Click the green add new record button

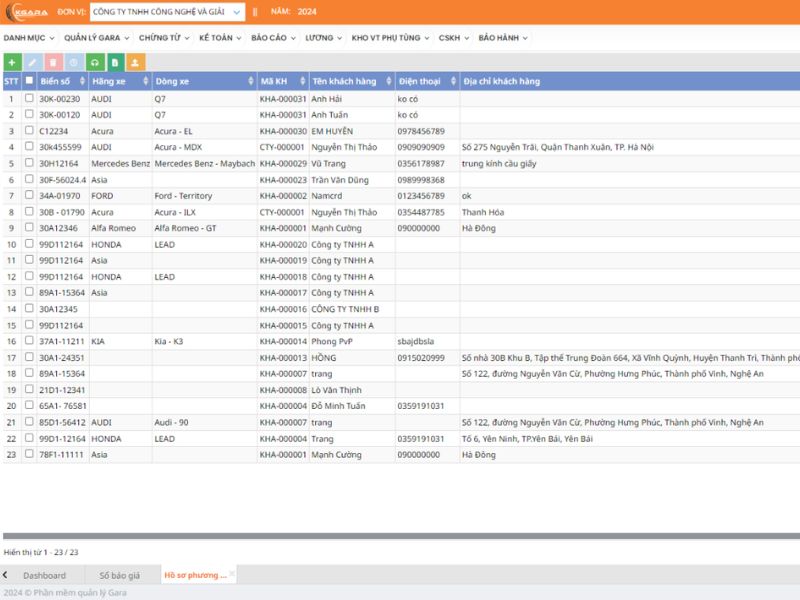coord(12,62)
